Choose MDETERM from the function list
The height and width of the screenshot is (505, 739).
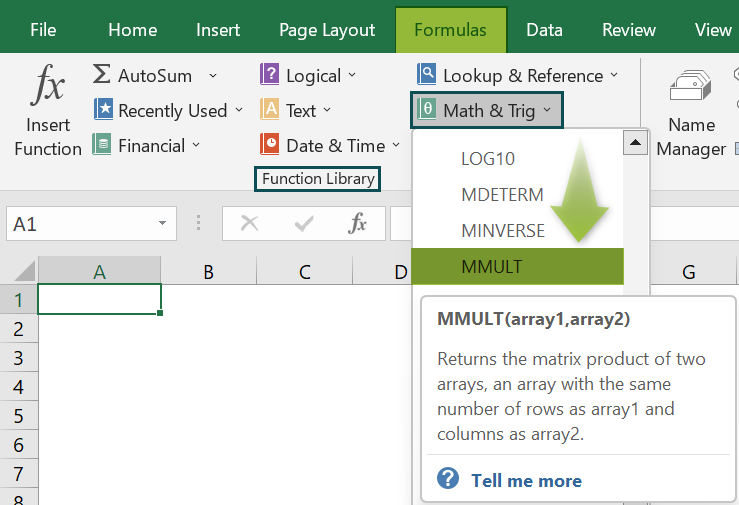(517, 195)
